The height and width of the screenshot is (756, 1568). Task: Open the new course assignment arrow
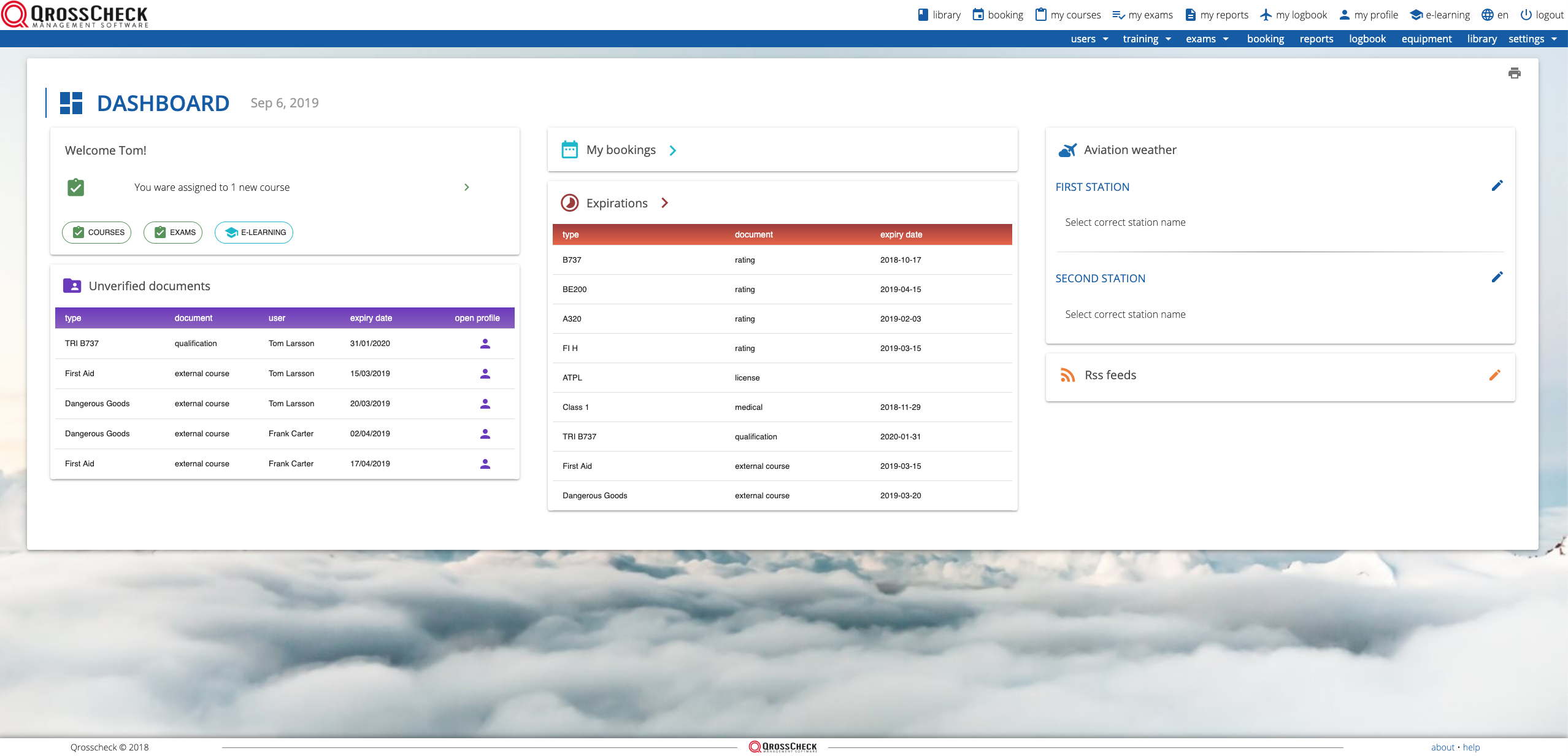467,187
